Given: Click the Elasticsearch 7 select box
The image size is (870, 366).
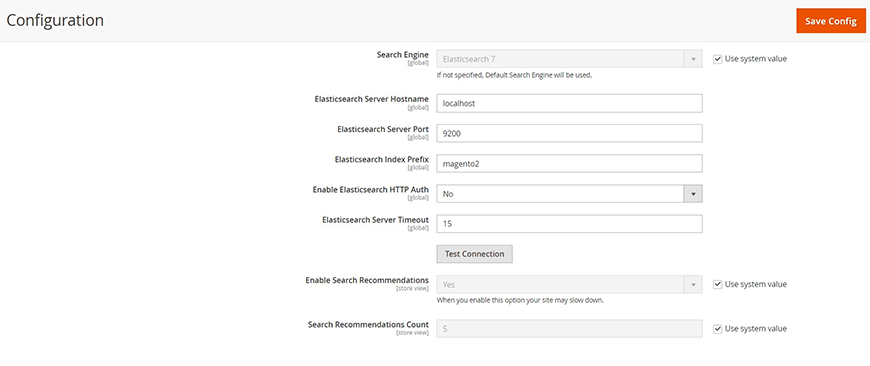Looking at the screenshot, I should 569,59.
